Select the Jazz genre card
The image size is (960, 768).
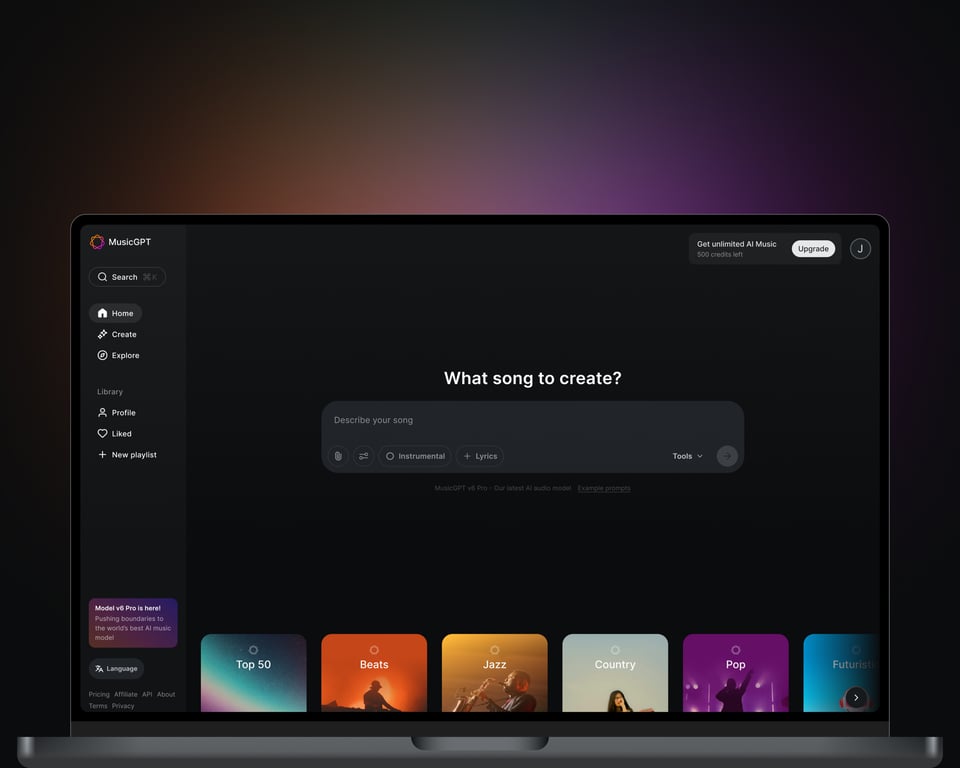click(x=494, y=672)
